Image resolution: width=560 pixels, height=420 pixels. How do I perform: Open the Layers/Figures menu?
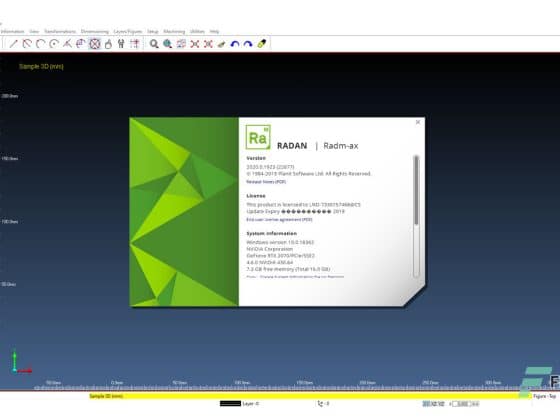tap(128, 31)
